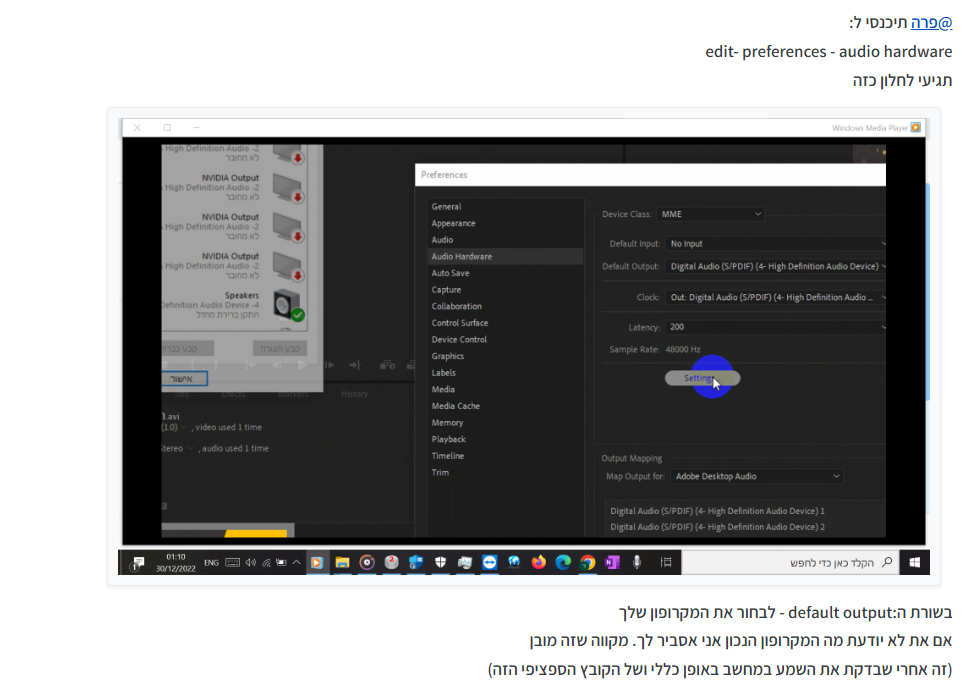
Task: Open the app with red badge 2
Action: tap(392, 562)
